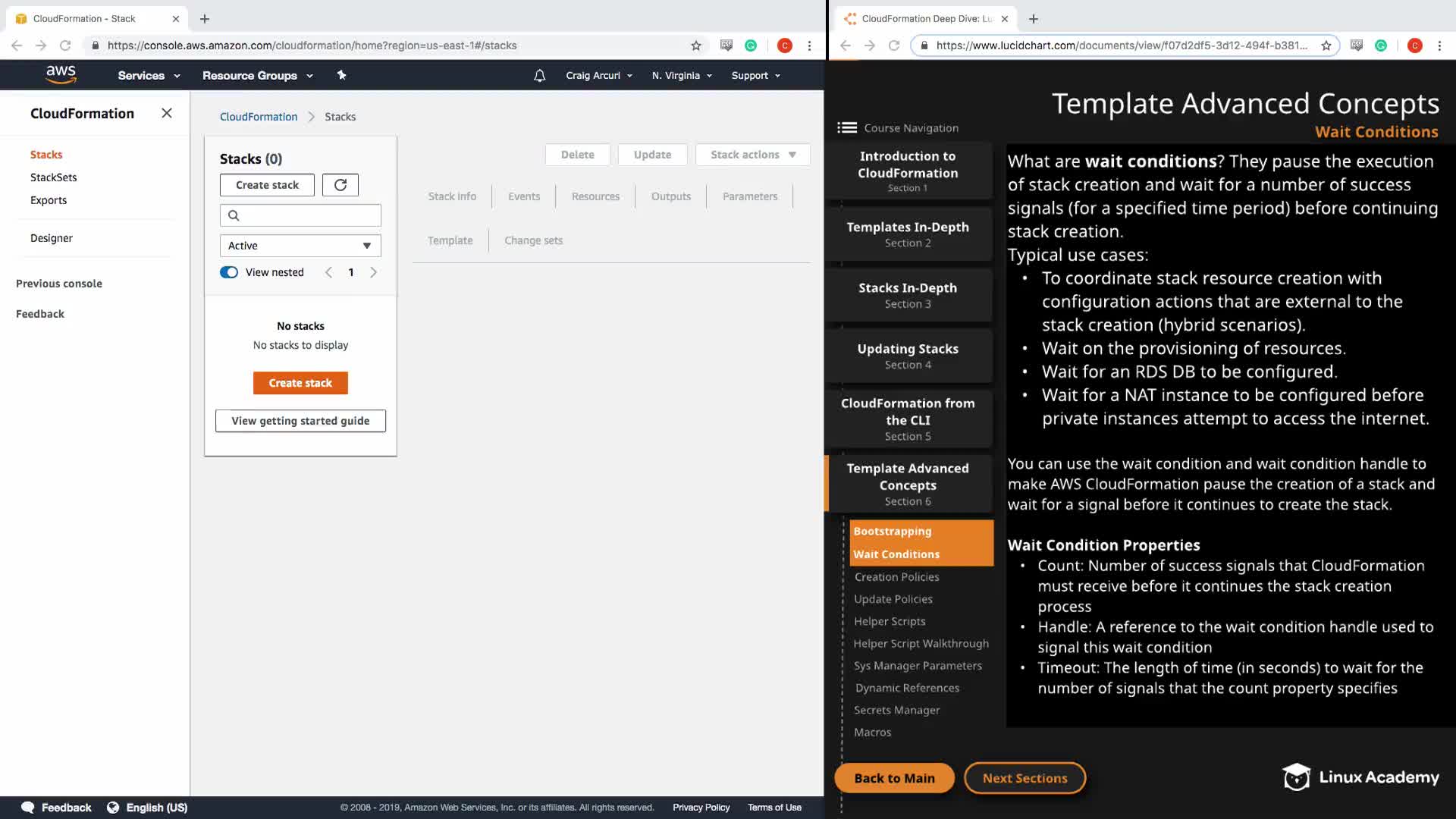Open the N. Virginia region menu

(681, 76)
